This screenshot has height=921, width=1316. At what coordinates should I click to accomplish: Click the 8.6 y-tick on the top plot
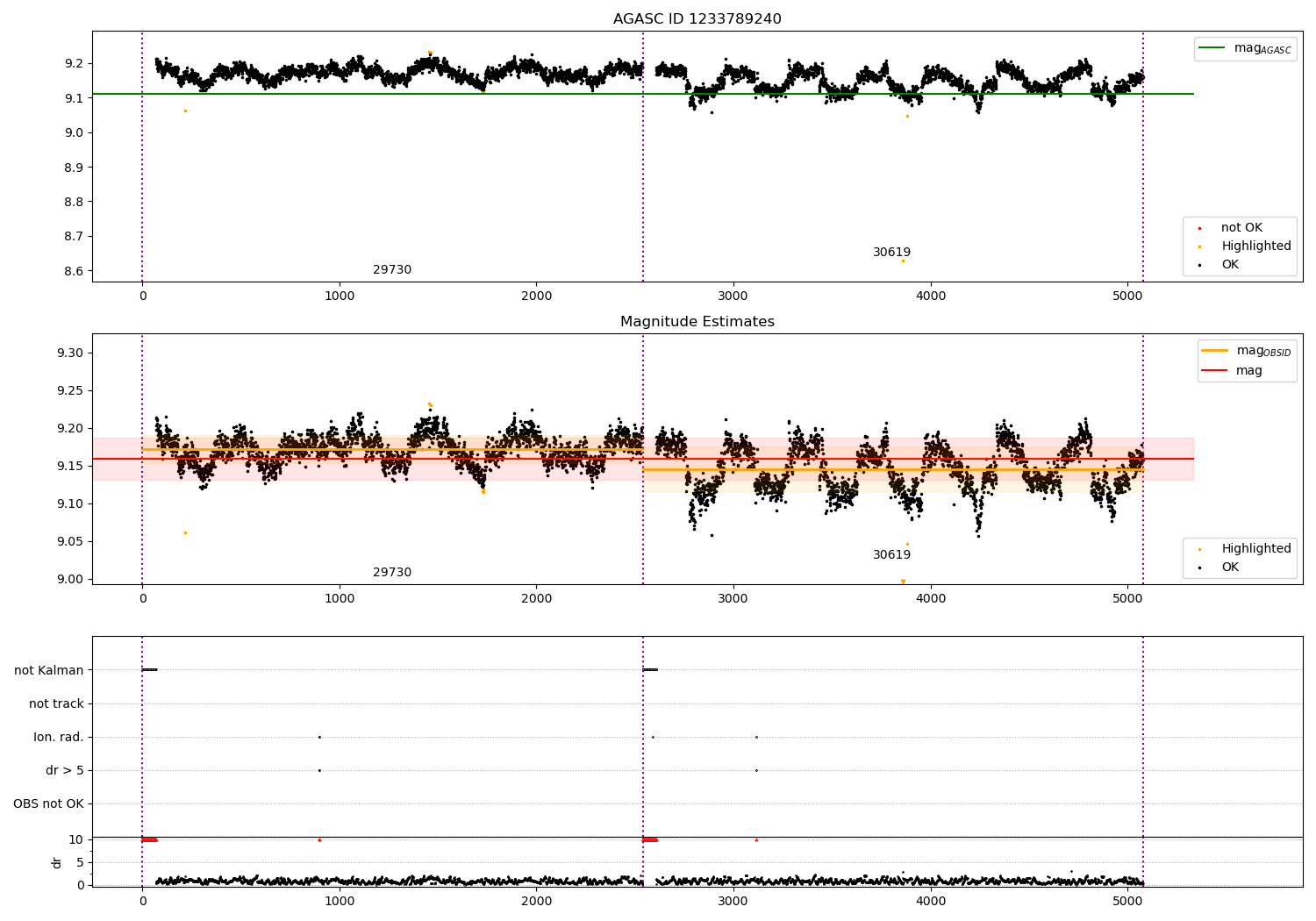pos(74,271)
